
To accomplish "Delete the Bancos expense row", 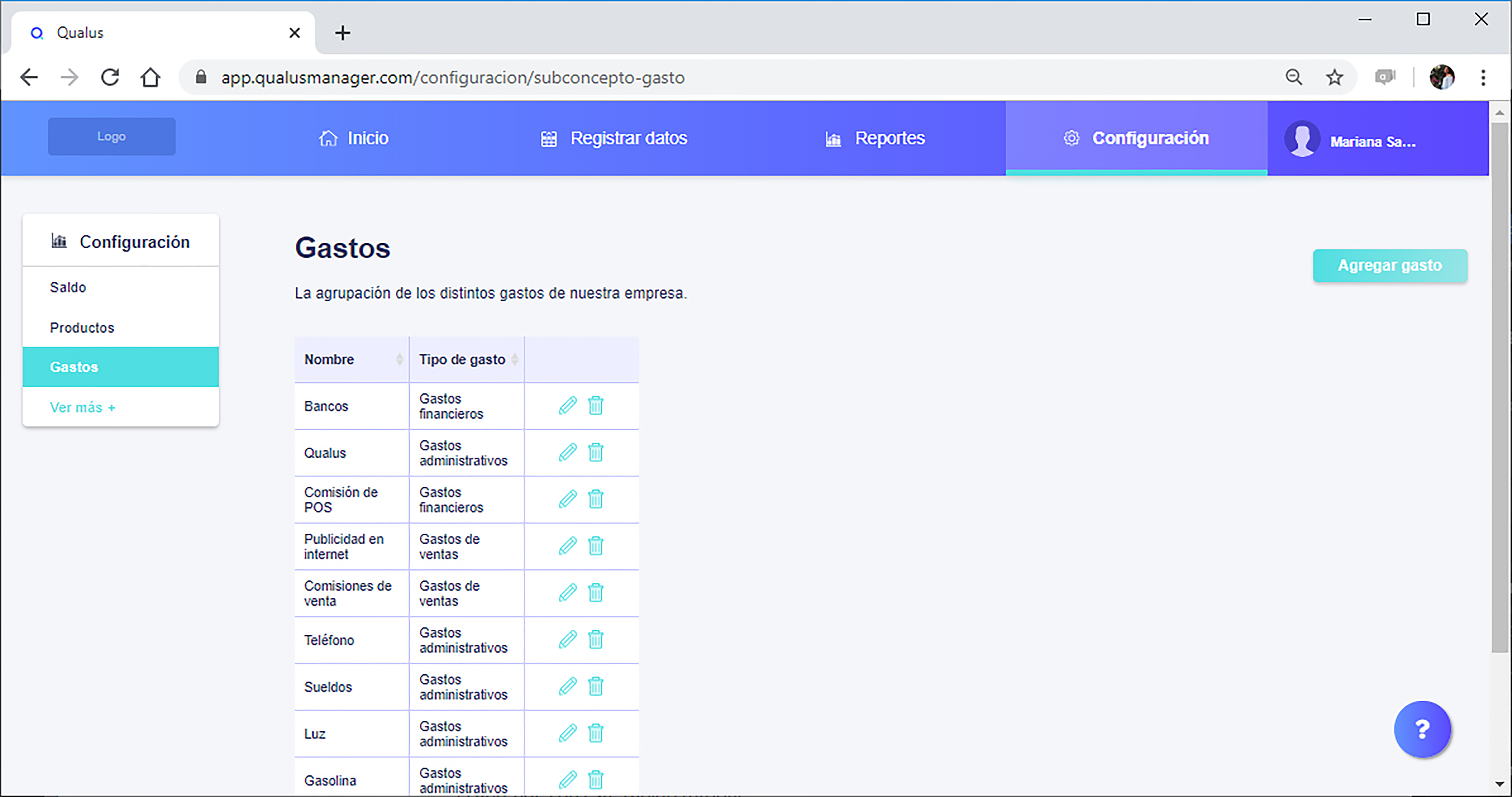I will [596, 405].
